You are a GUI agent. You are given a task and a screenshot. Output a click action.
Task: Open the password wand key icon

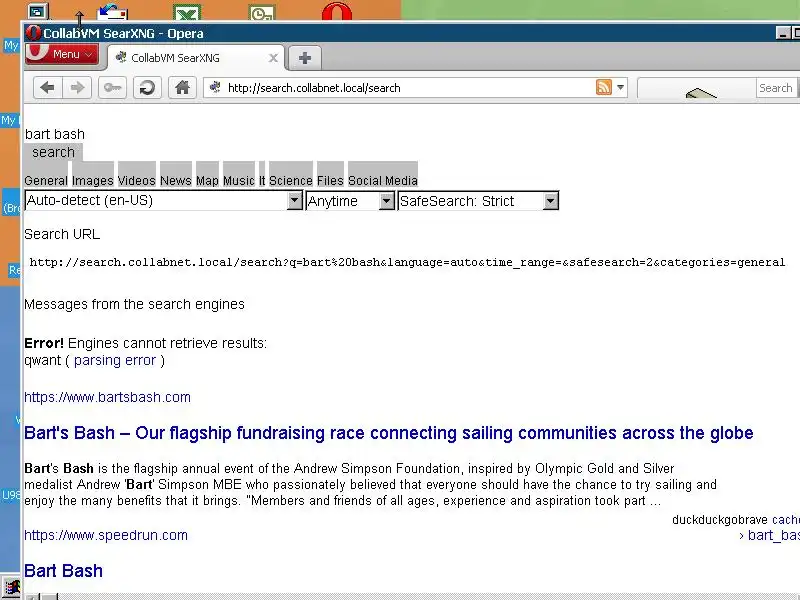[112, 88]
